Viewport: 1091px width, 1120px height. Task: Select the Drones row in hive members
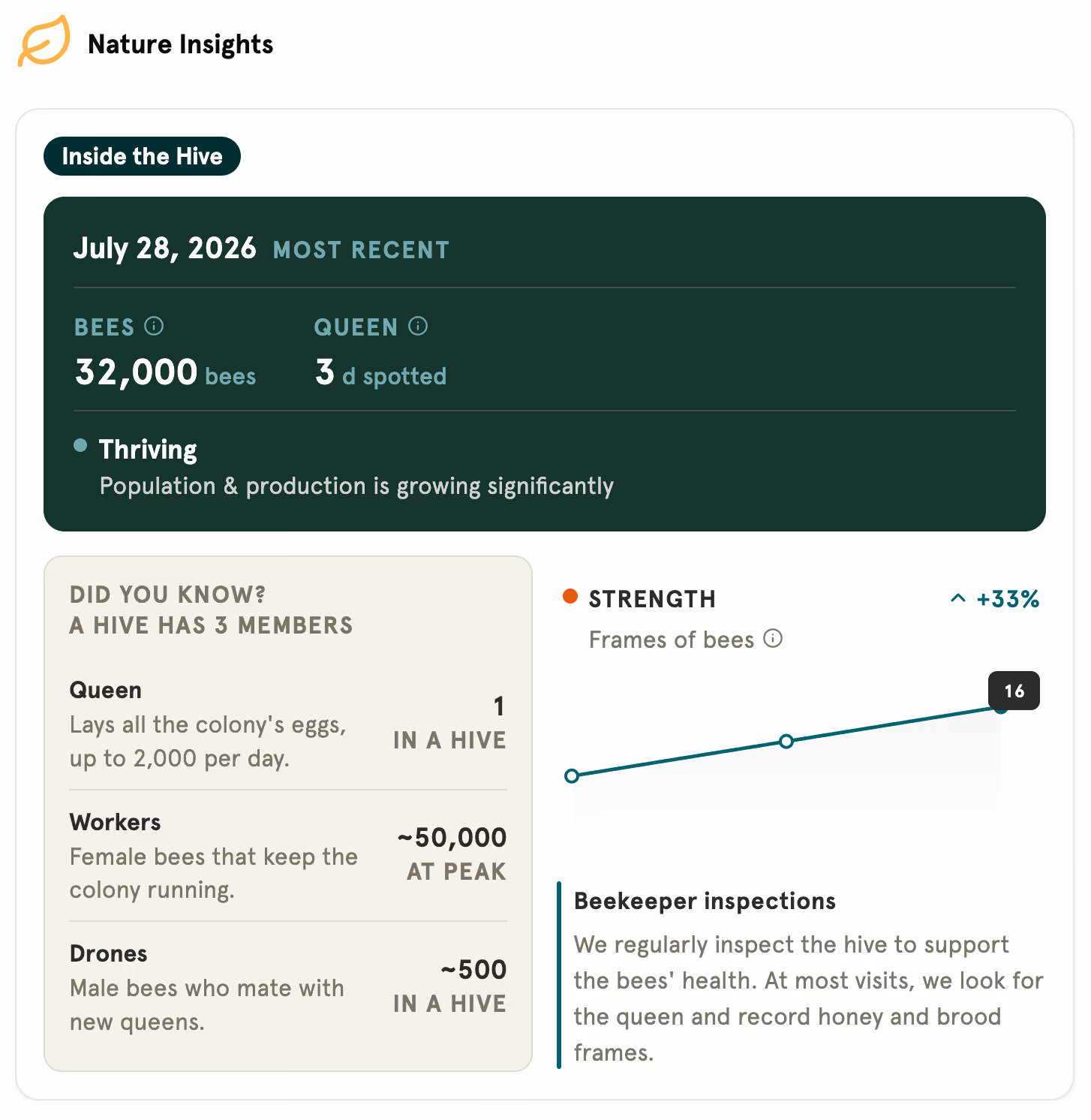tap(288, 987)
